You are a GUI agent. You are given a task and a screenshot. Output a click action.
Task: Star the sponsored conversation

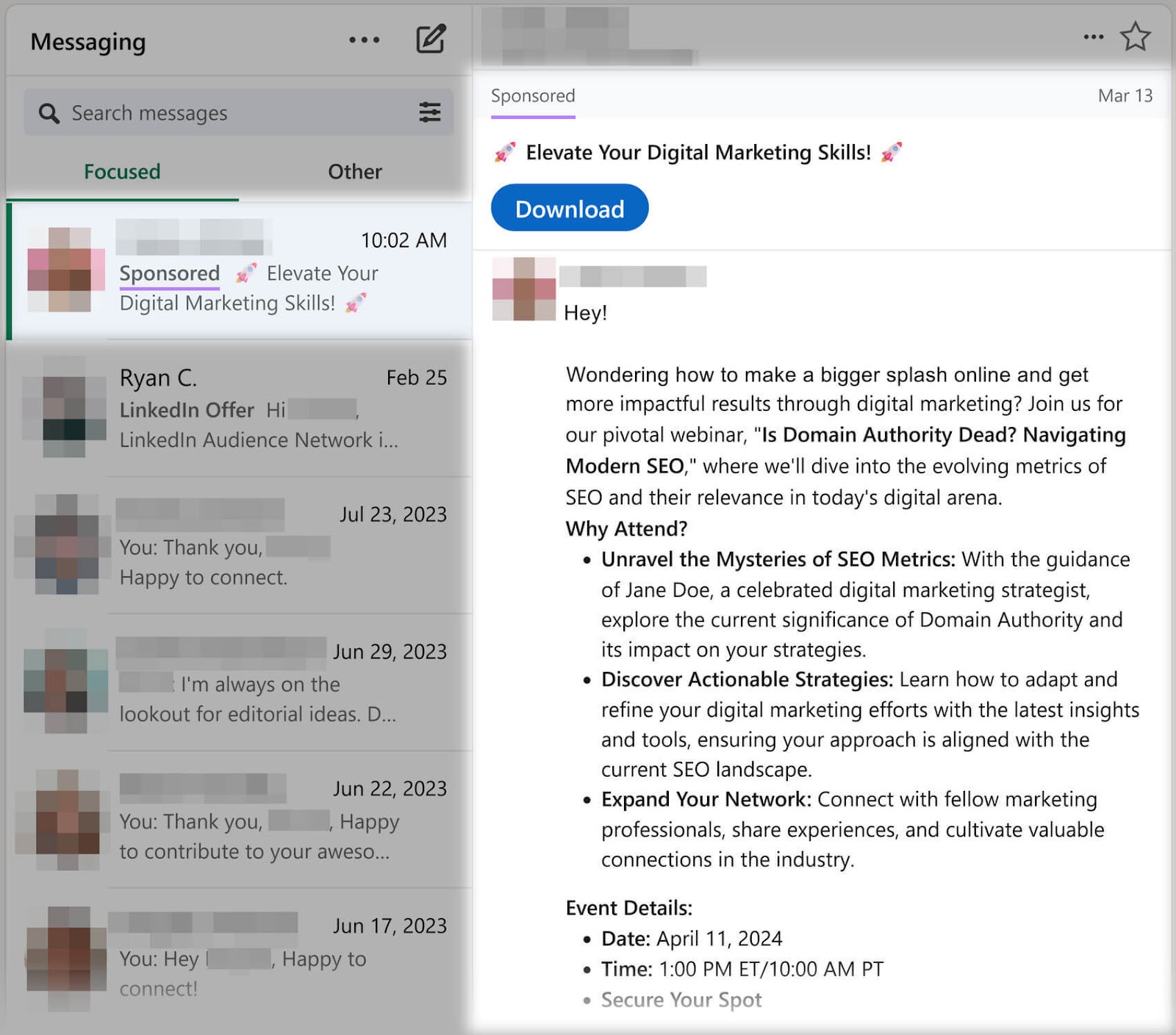pos(1134,35)
